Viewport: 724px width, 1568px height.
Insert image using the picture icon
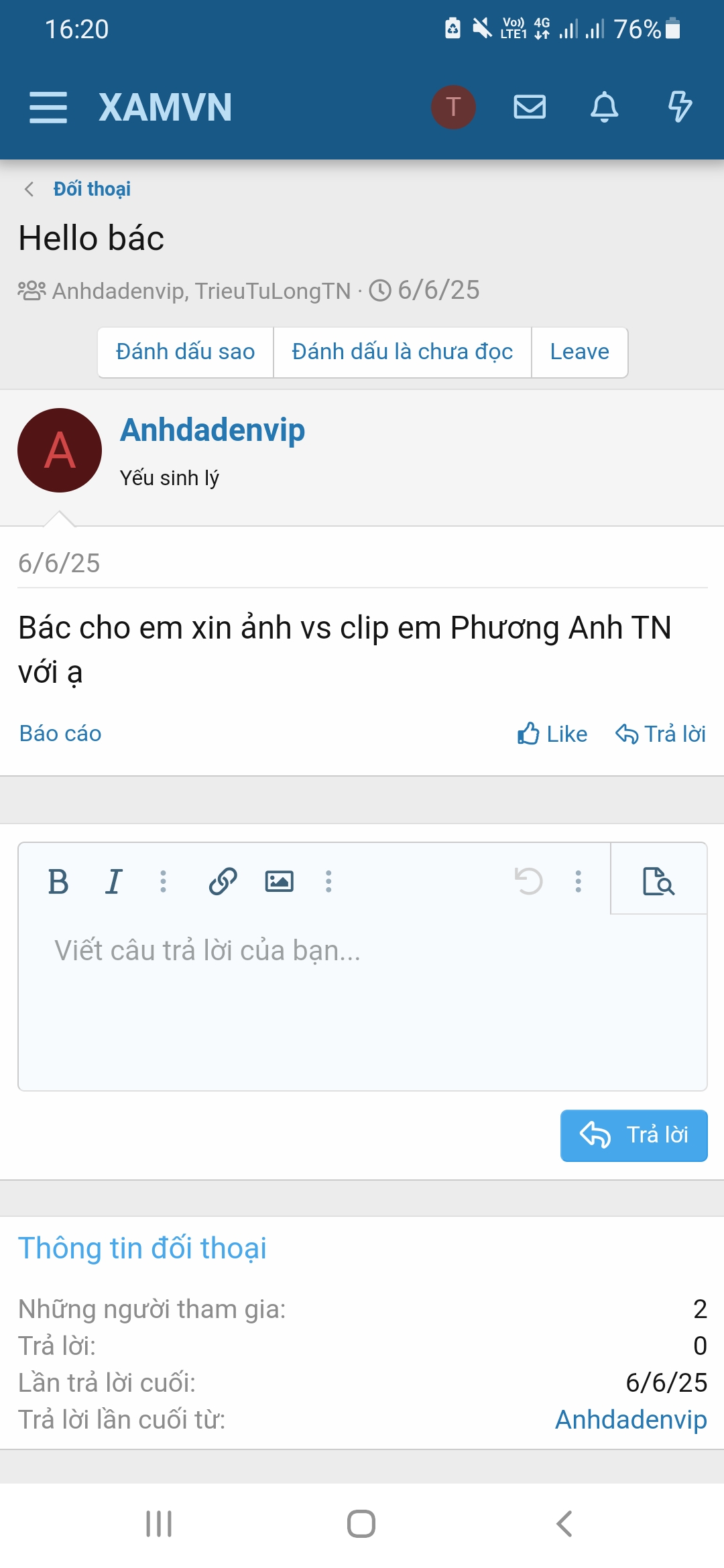pos(279,881)
